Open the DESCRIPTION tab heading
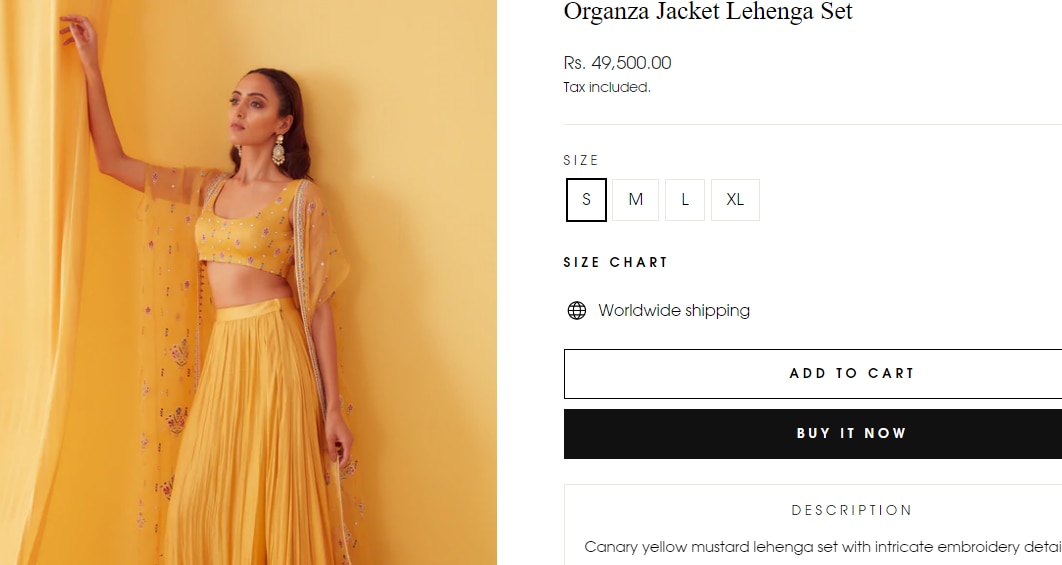The height and width of the screenshot is (565, 1062). [851, 510]
